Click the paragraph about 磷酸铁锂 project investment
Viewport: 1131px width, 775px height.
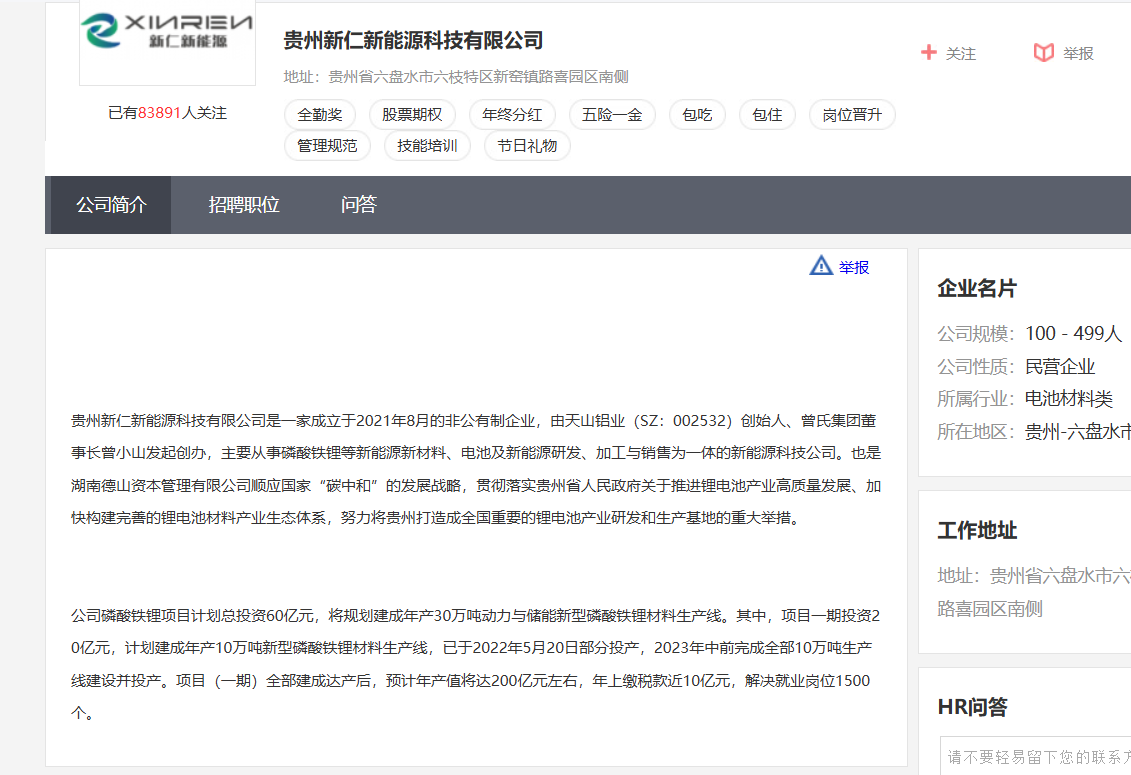(475, 664)
